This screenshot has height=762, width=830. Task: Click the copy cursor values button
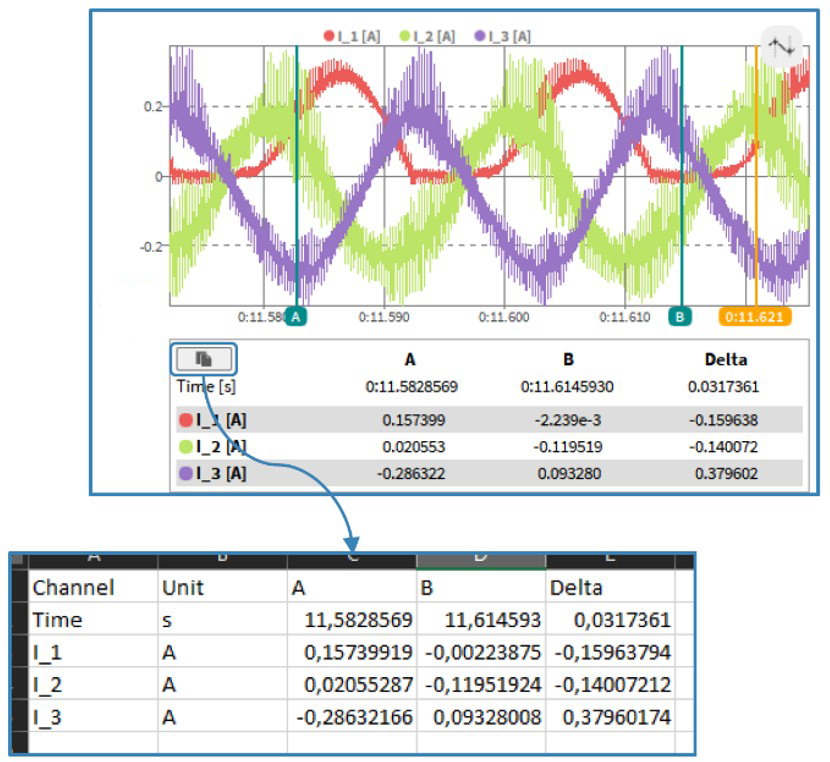point(204,358)
